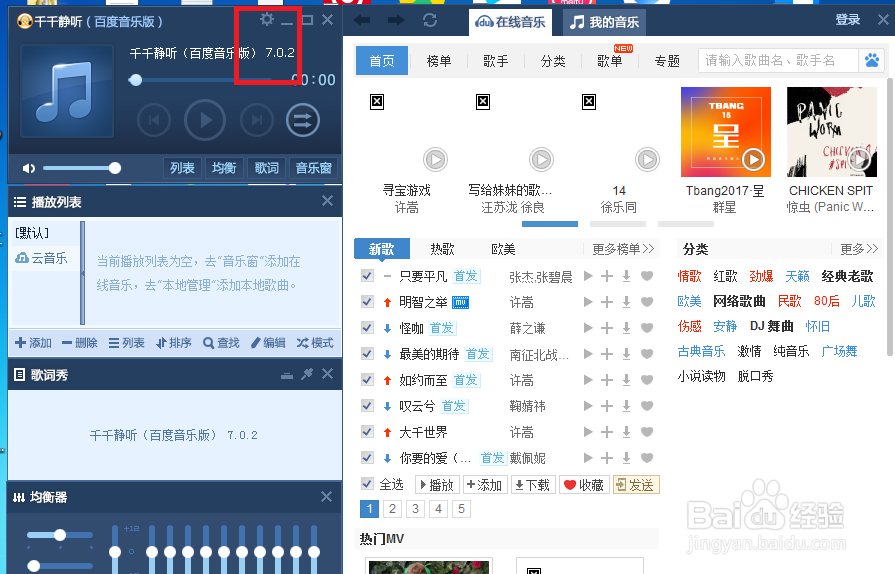
Task: Open the 音乐窗 music window
Action: click(313, 168)
